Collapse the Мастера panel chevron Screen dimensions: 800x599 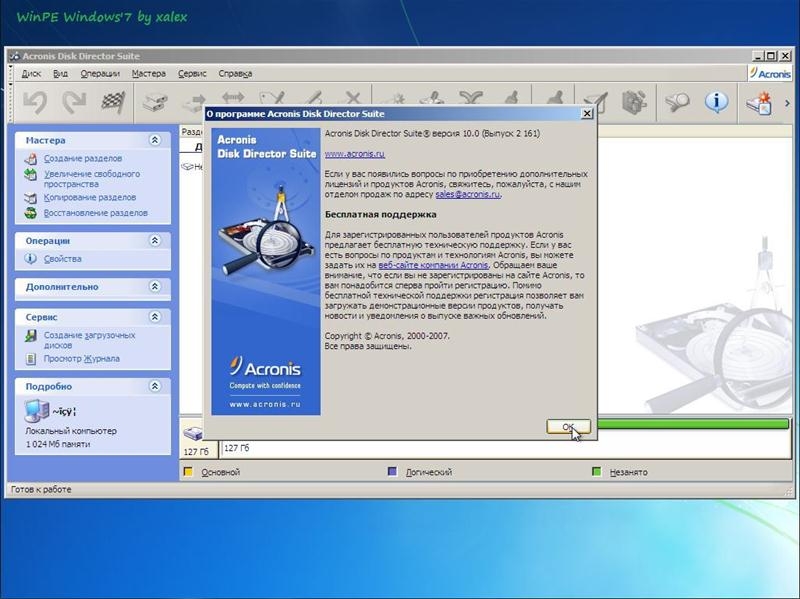155,140
